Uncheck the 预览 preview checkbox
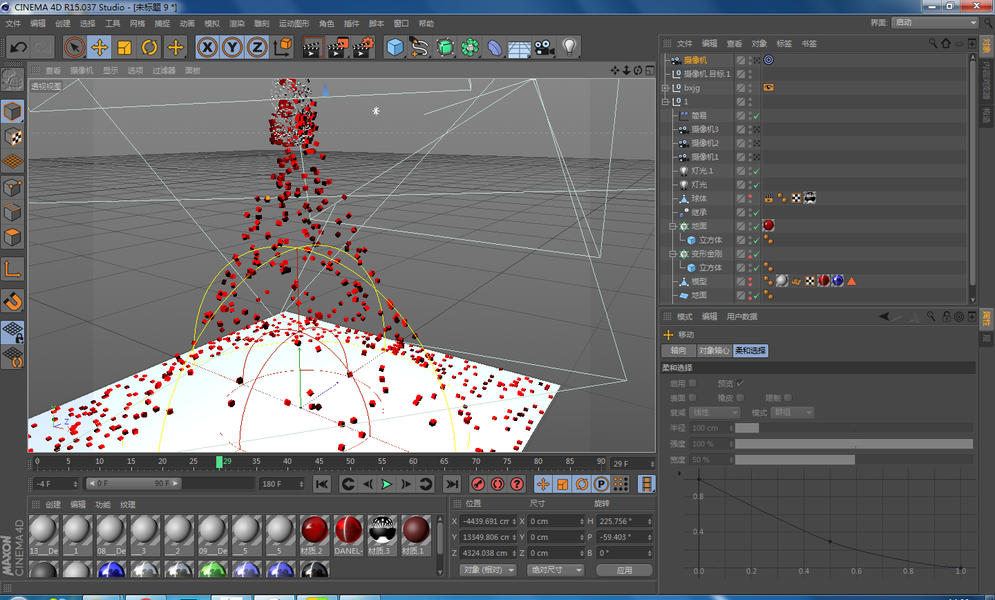 click(x=740, y=383)
